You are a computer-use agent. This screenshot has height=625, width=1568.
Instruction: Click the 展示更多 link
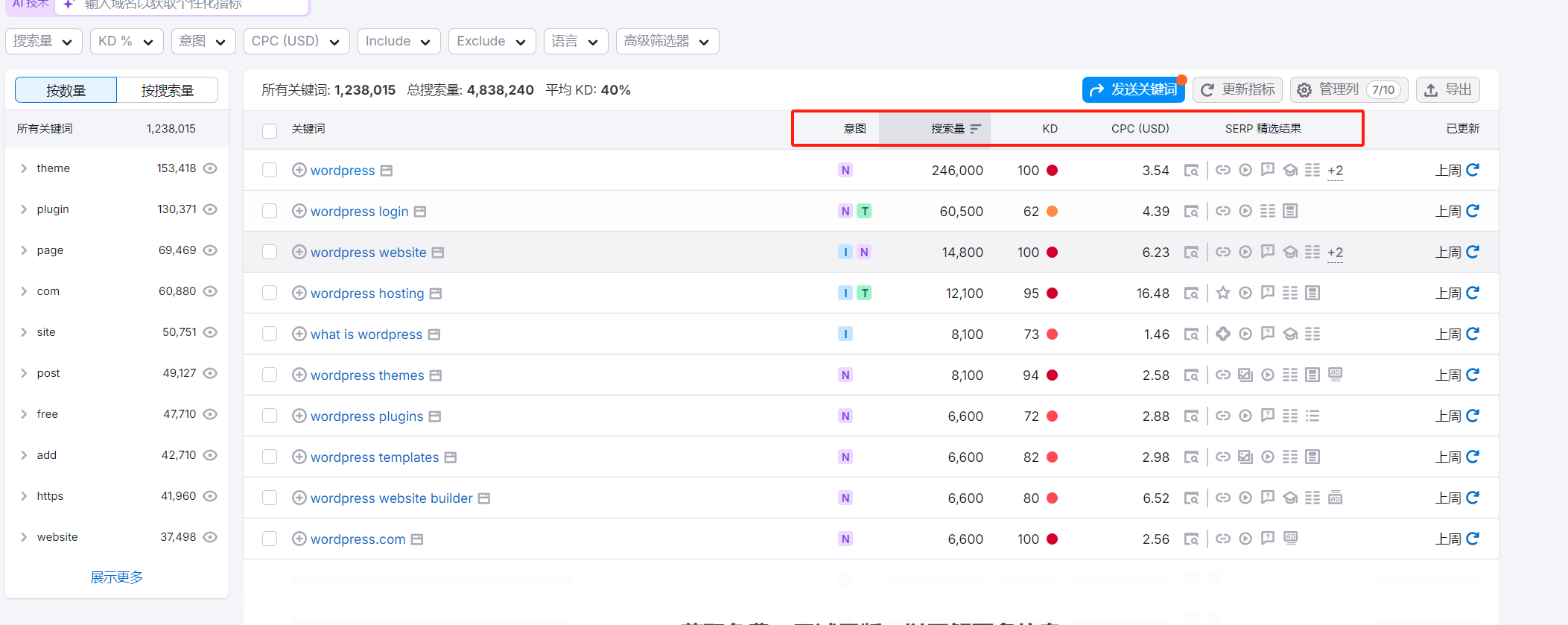tap(116, 577)
